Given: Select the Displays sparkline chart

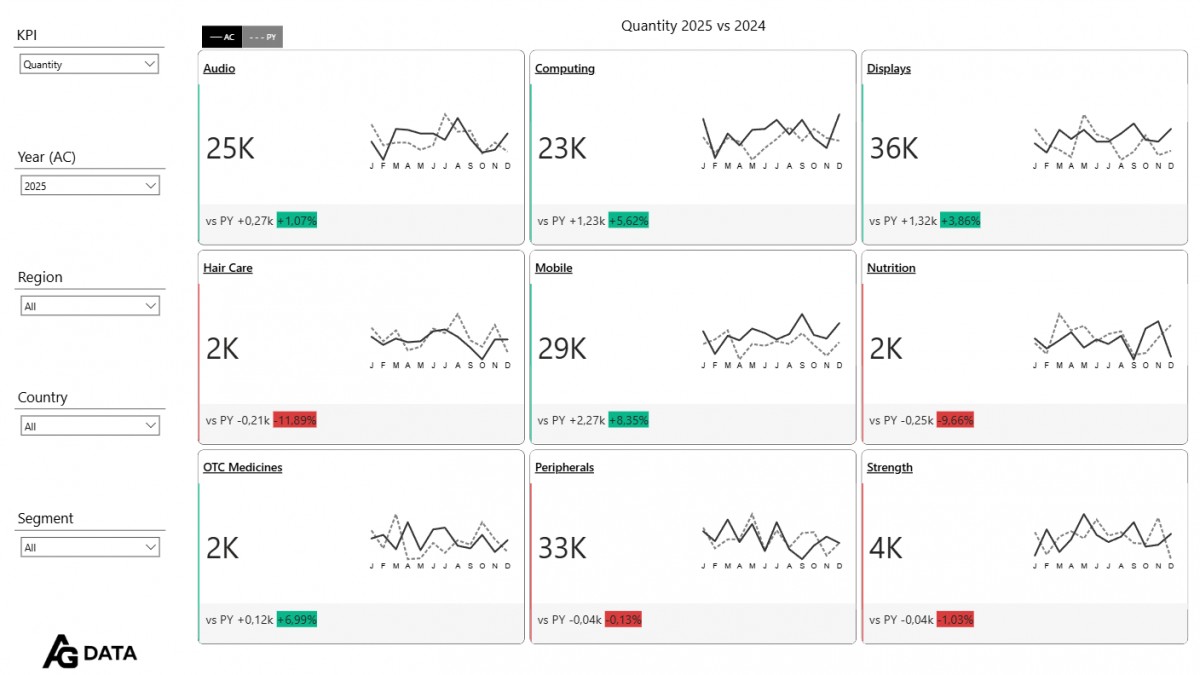Looking at the screenshot, I should (x=1103, y=142).
